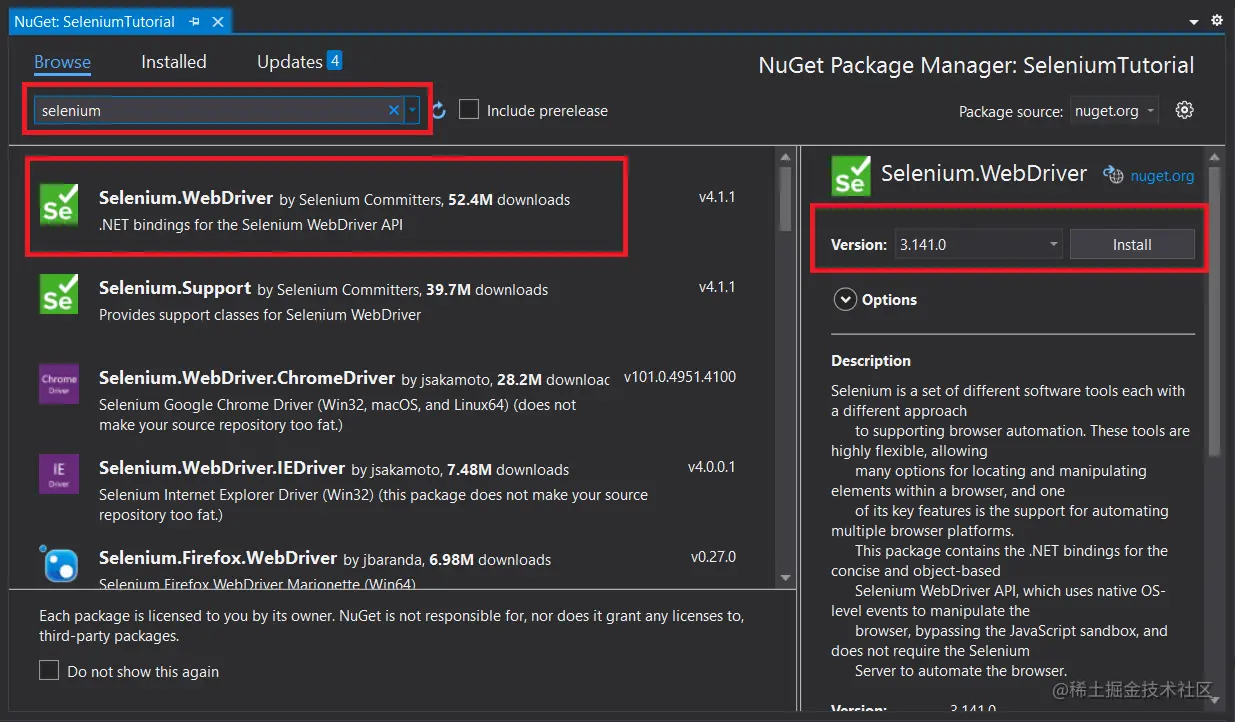Click the Selenium.WebDriver.IEDriver package icon
Image resolution: width=1235 pixels, height=722 pixels.
59,473
